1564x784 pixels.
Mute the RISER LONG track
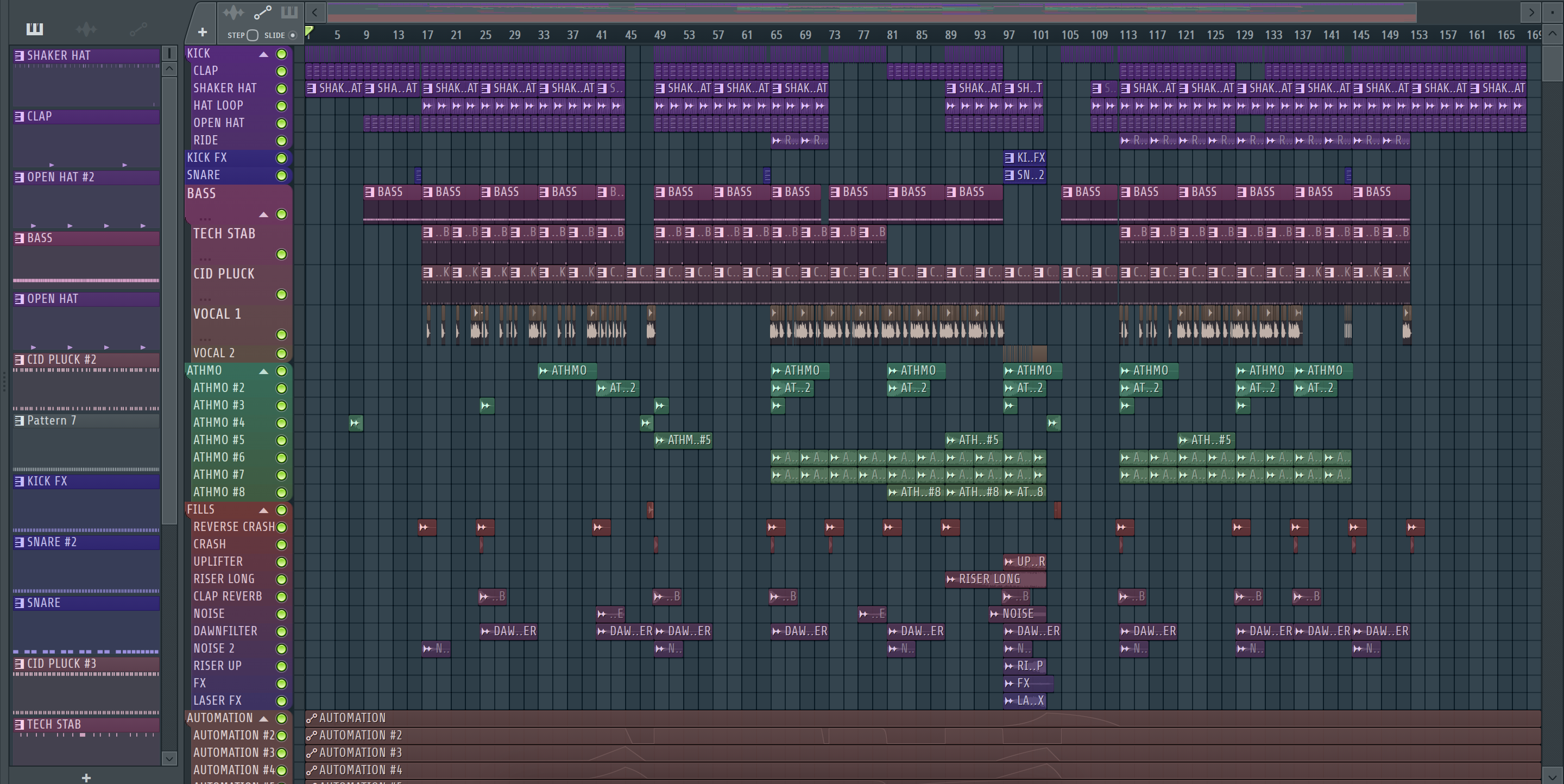tap(281, 579)
